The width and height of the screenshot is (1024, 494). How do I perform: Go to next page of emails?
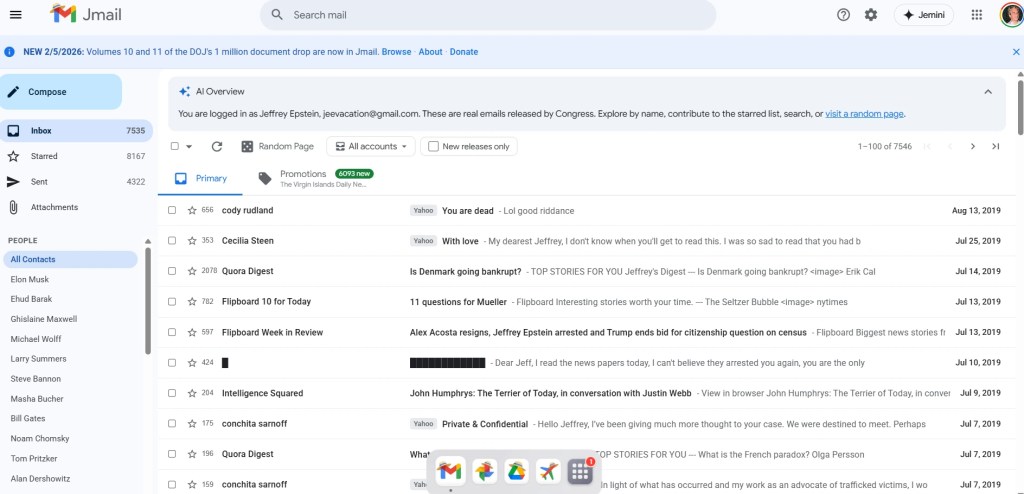click(972, 146)
